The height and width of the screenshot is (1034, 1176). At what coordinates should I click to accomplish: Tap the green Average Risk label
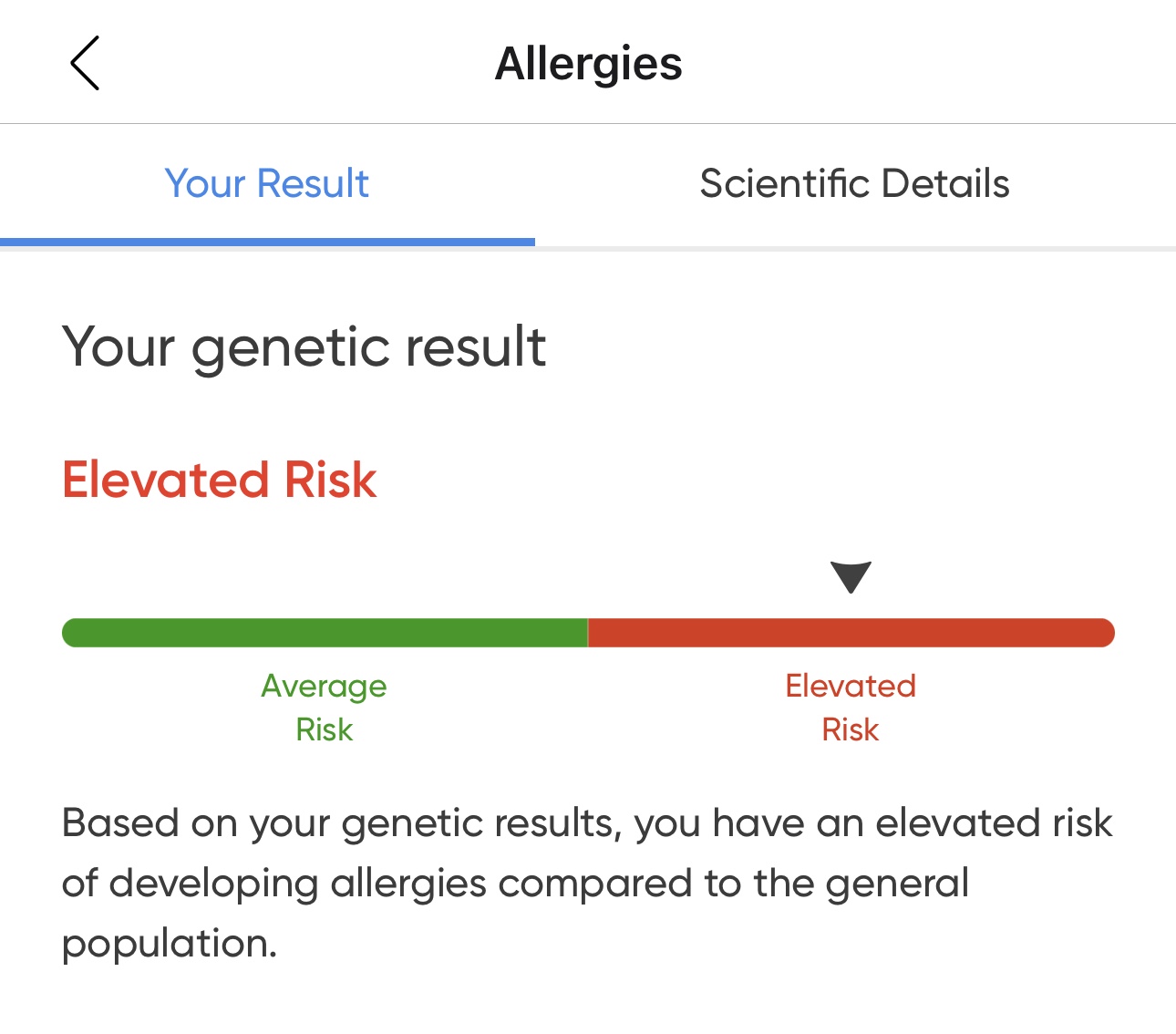pos(325,708)
